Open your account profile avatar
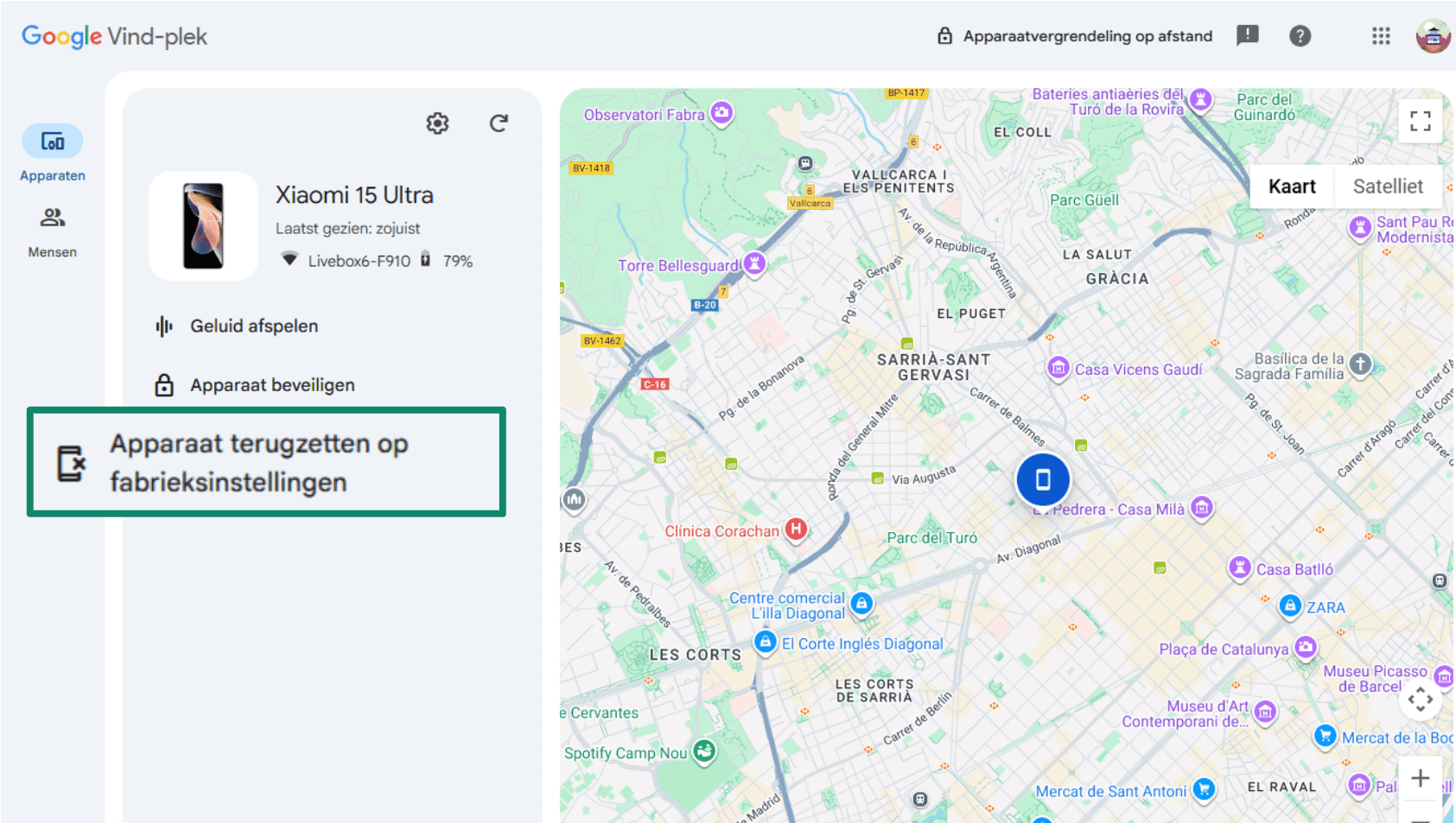Screen dimensions: 1456x823 [x=1432, y=36]
